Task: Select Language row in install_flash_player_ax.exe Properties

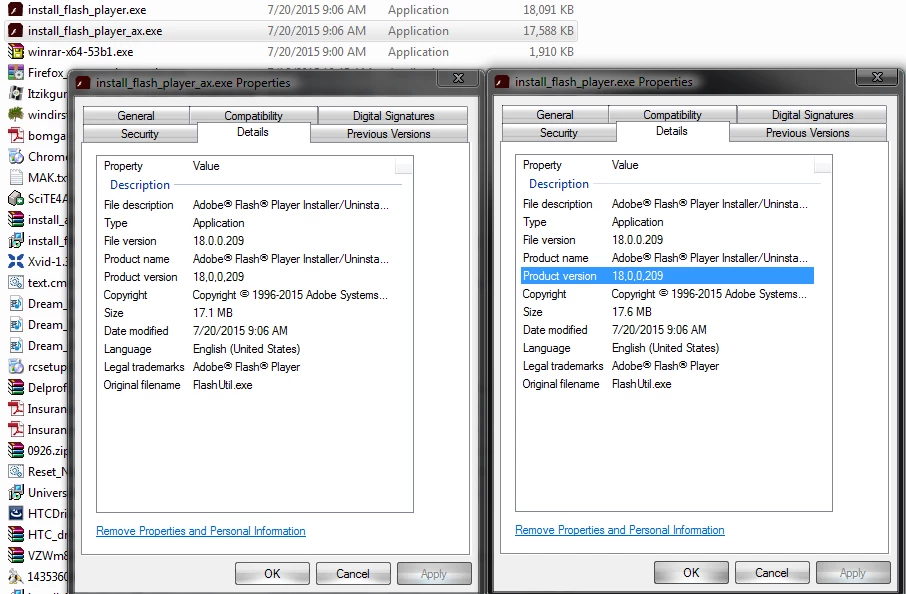Action: 248,349
